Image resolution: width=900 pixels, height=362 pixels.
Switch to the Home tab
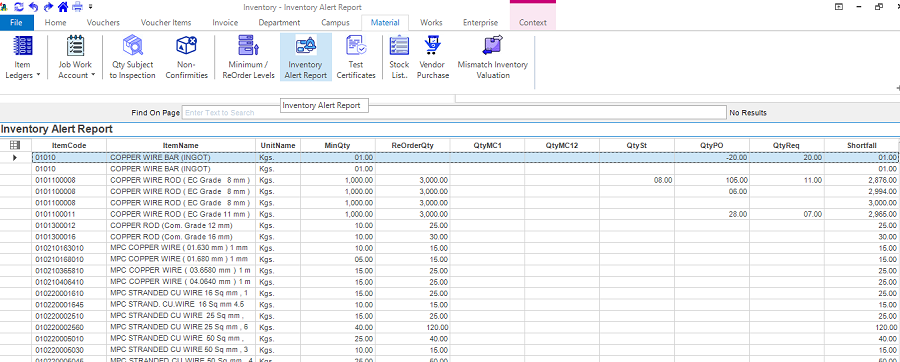click(55, 22)
